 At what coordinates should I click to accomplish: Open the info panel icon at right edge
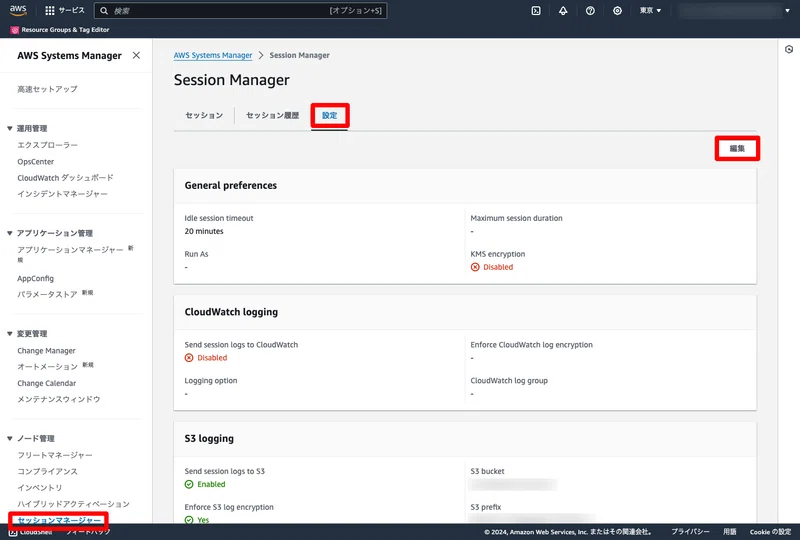tap(789, 50)
